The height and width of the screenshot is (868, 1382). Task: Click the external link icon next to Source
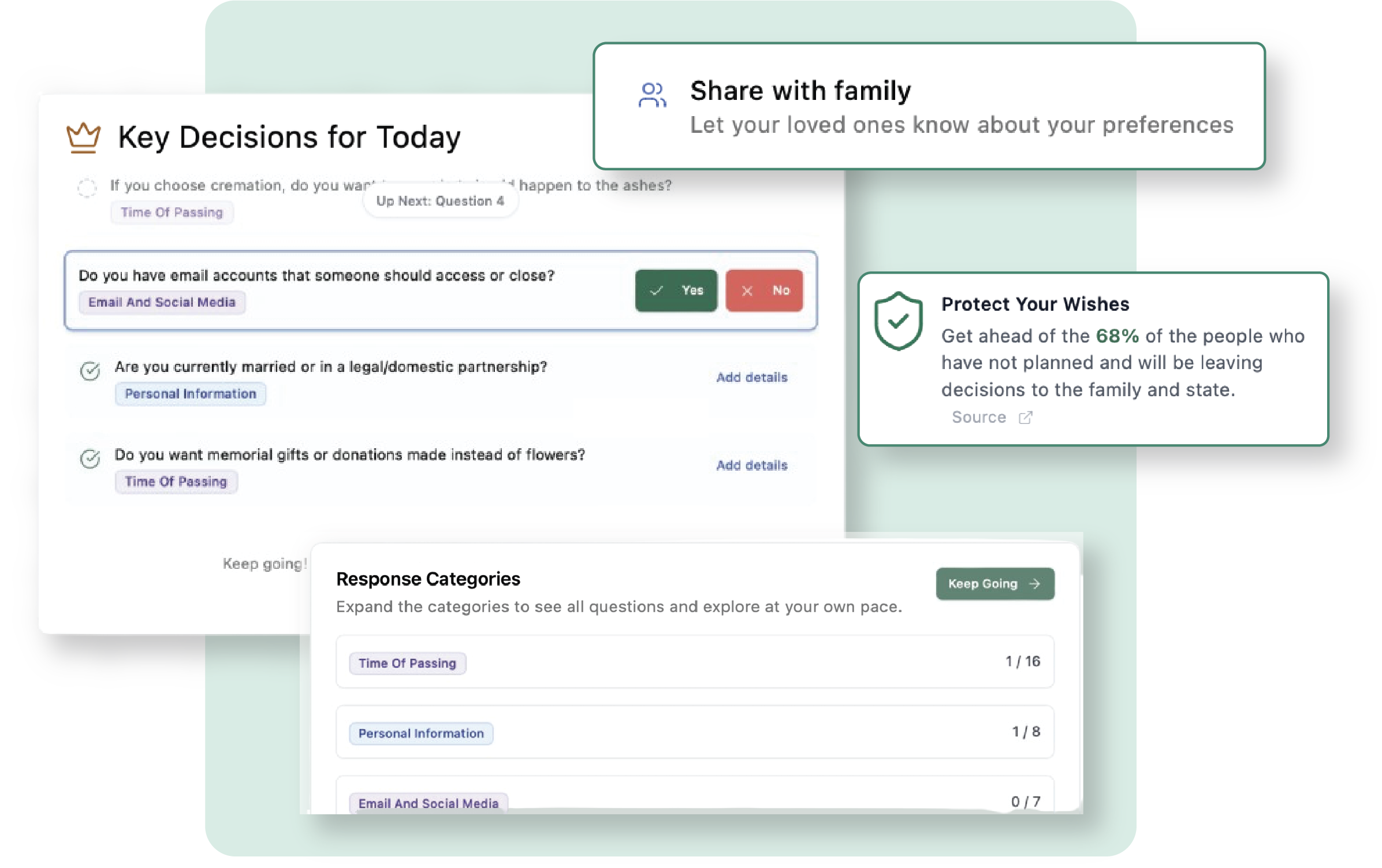point(1025,418)
